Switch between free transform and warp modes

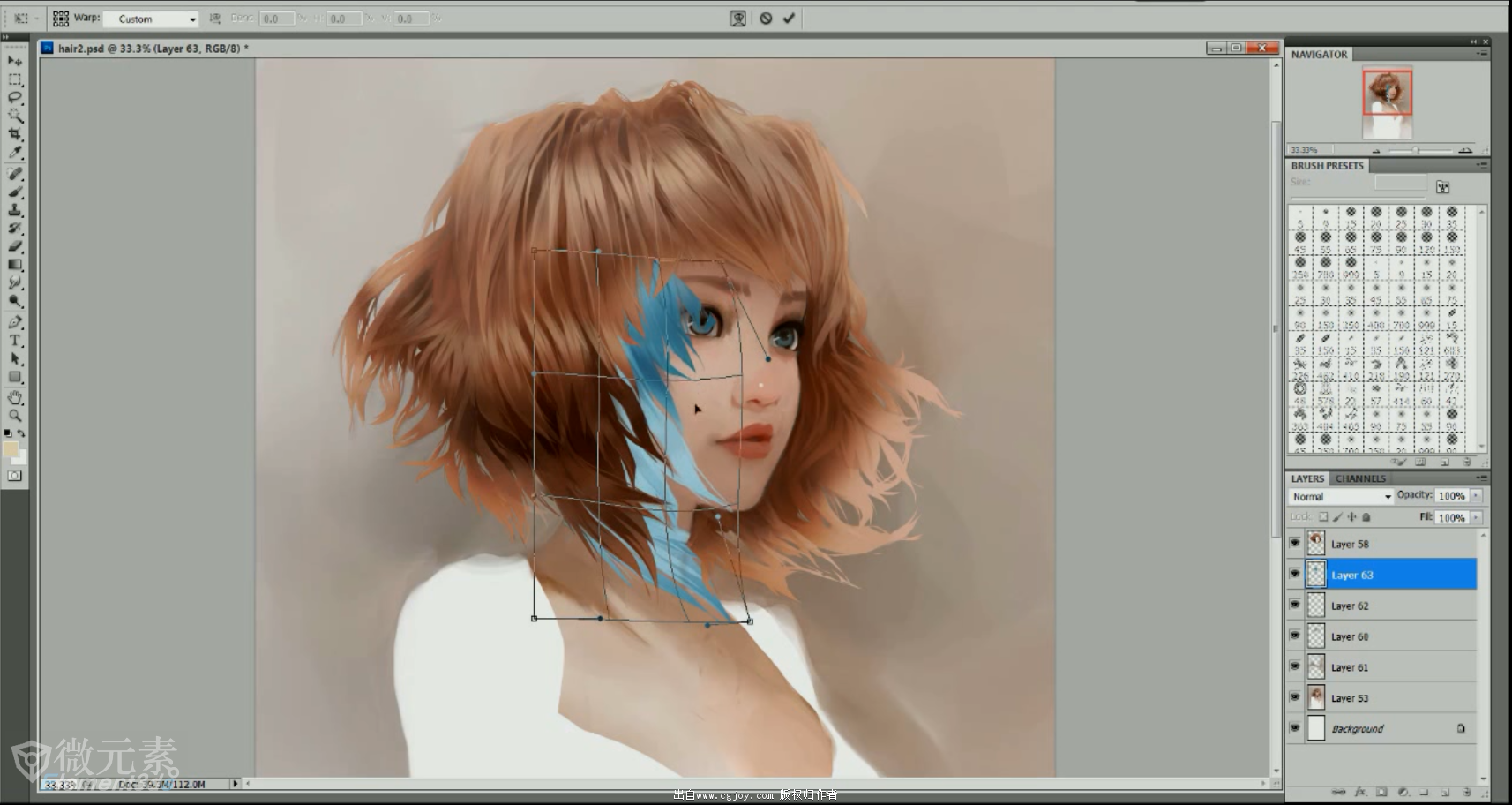pyautogui.click(x=738, y=18)
